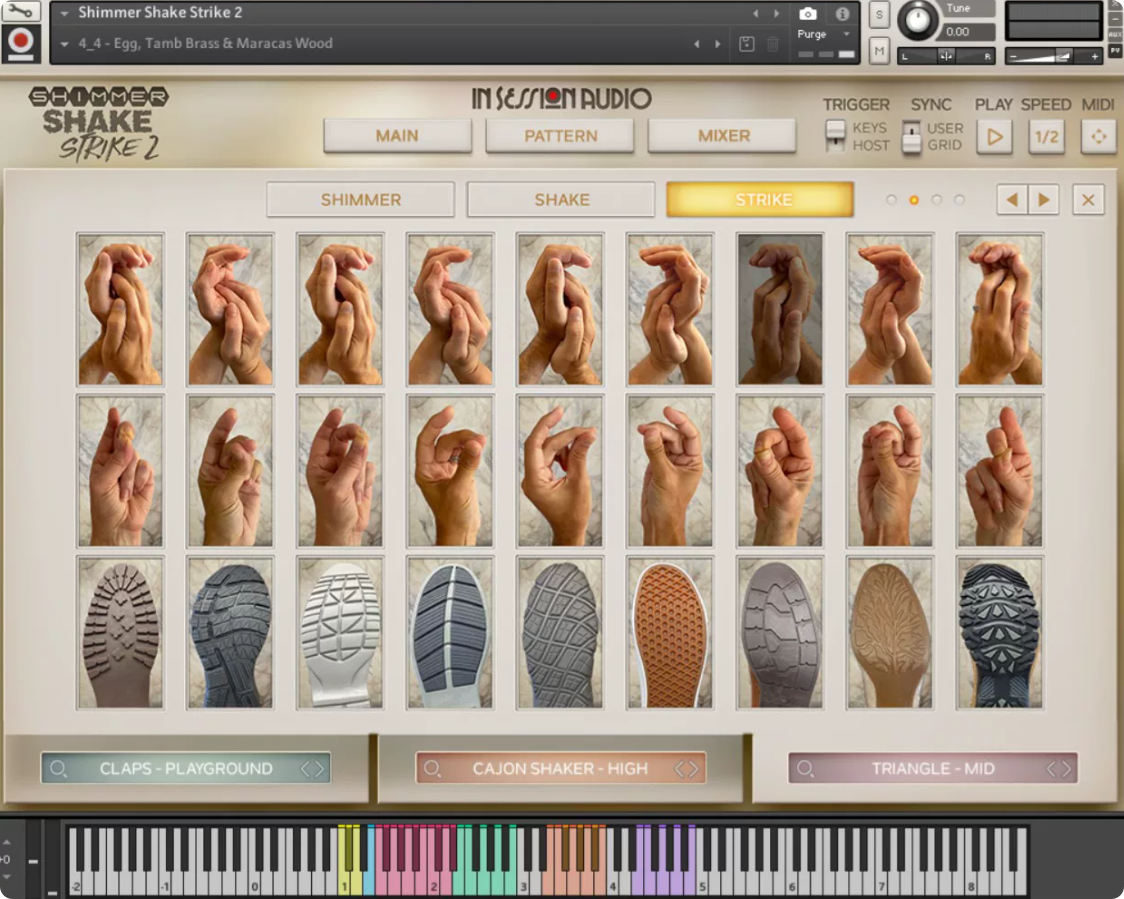Adjust the Tune knob
Viewport: 1124px width, 899px height.
pyautogui.click(x=918, y=19)
